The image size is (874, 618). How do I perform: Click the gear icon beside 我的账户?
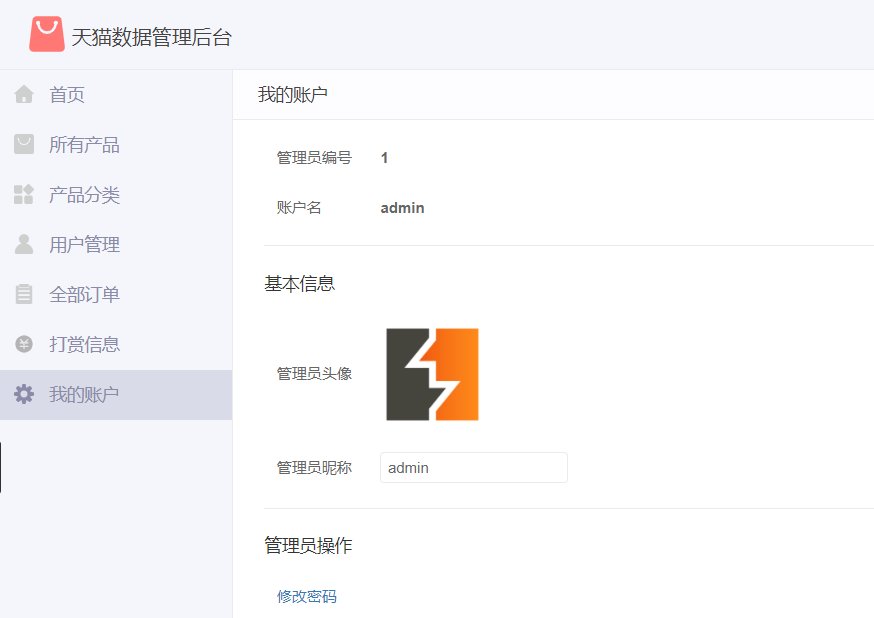24,394
